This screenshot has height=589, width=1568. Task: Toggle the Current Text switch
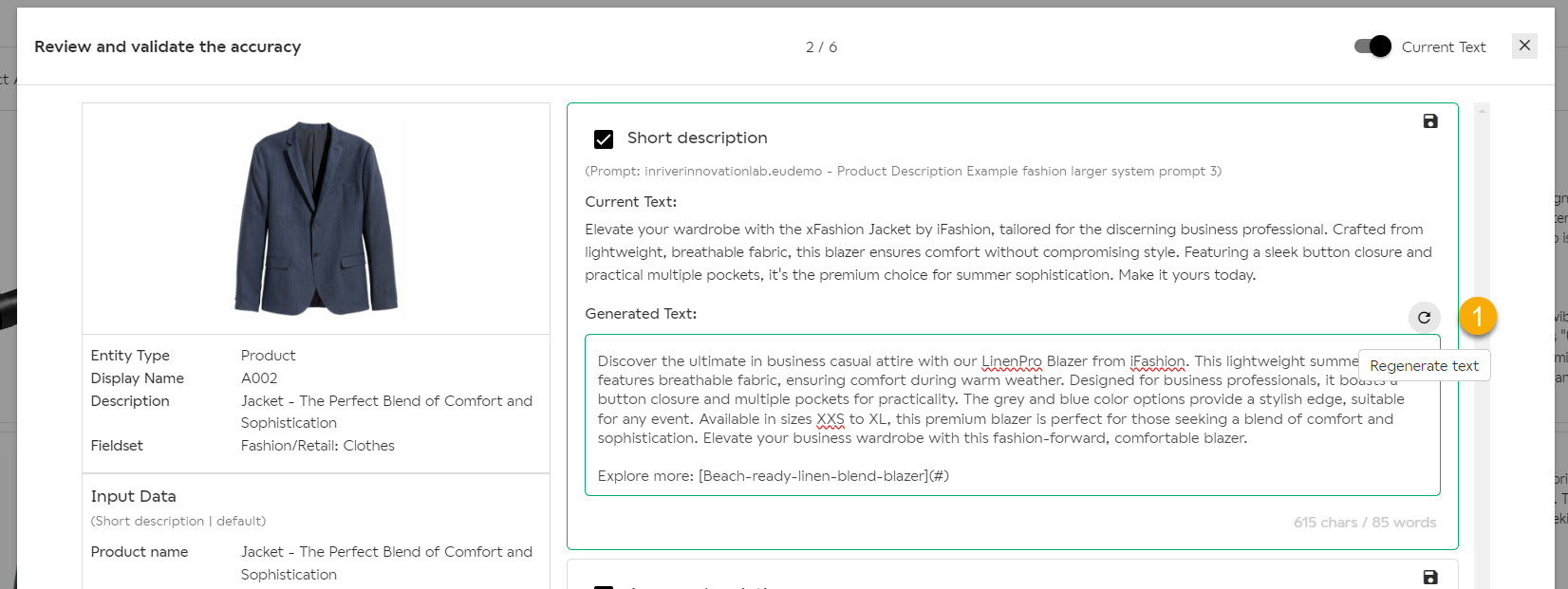[x=1372, y=46]
